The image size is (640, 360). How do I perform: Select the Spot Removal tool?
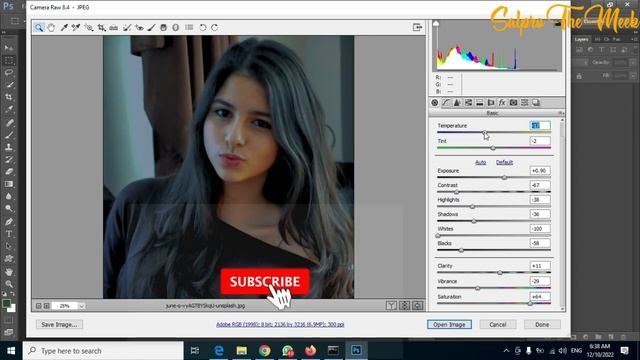click(127, 27)
